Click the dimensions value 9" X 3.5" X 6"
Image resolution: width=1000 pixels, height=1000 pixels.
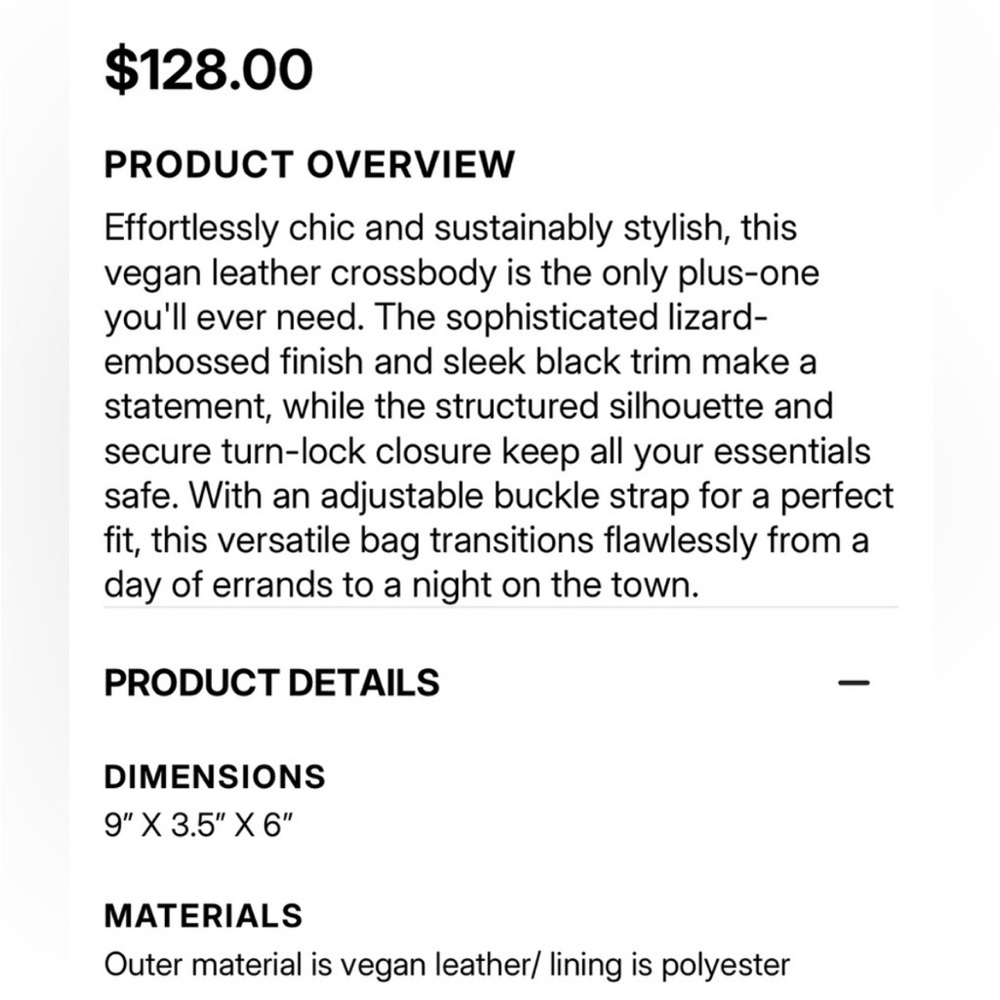[x=198, y=825]
